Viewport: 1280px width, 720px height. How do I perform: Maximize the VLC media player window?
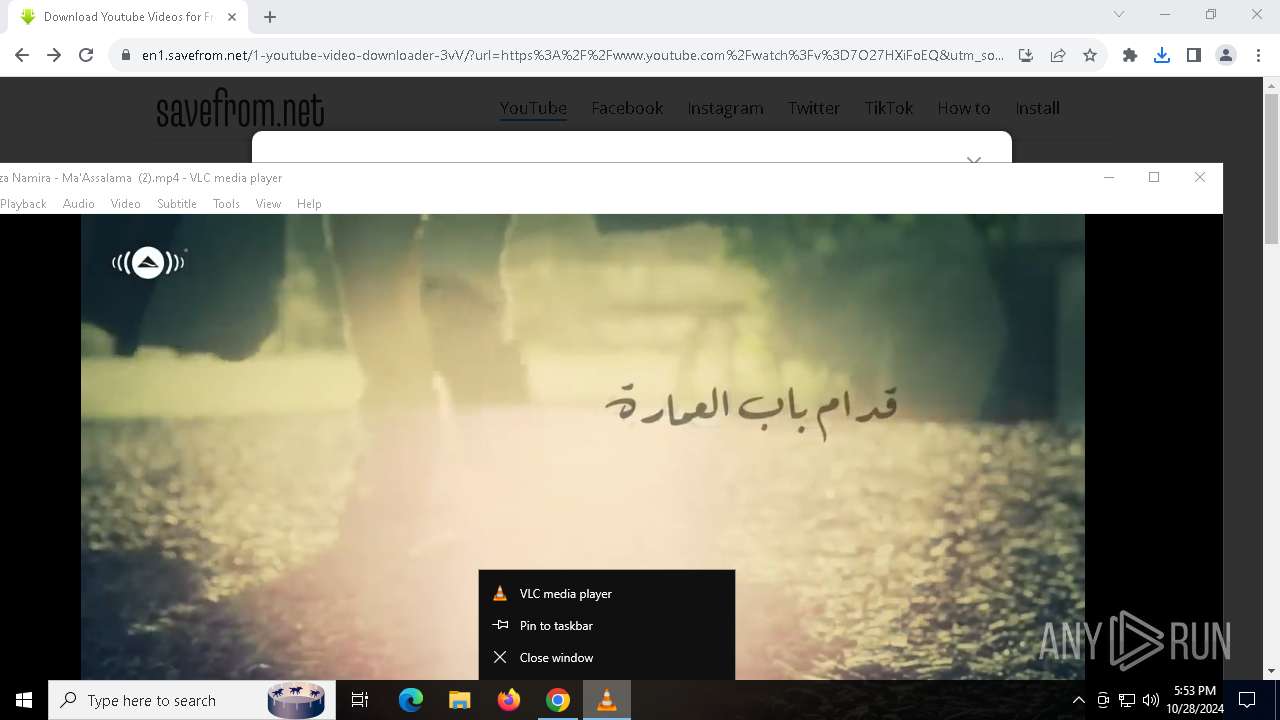click(1154, 177)
